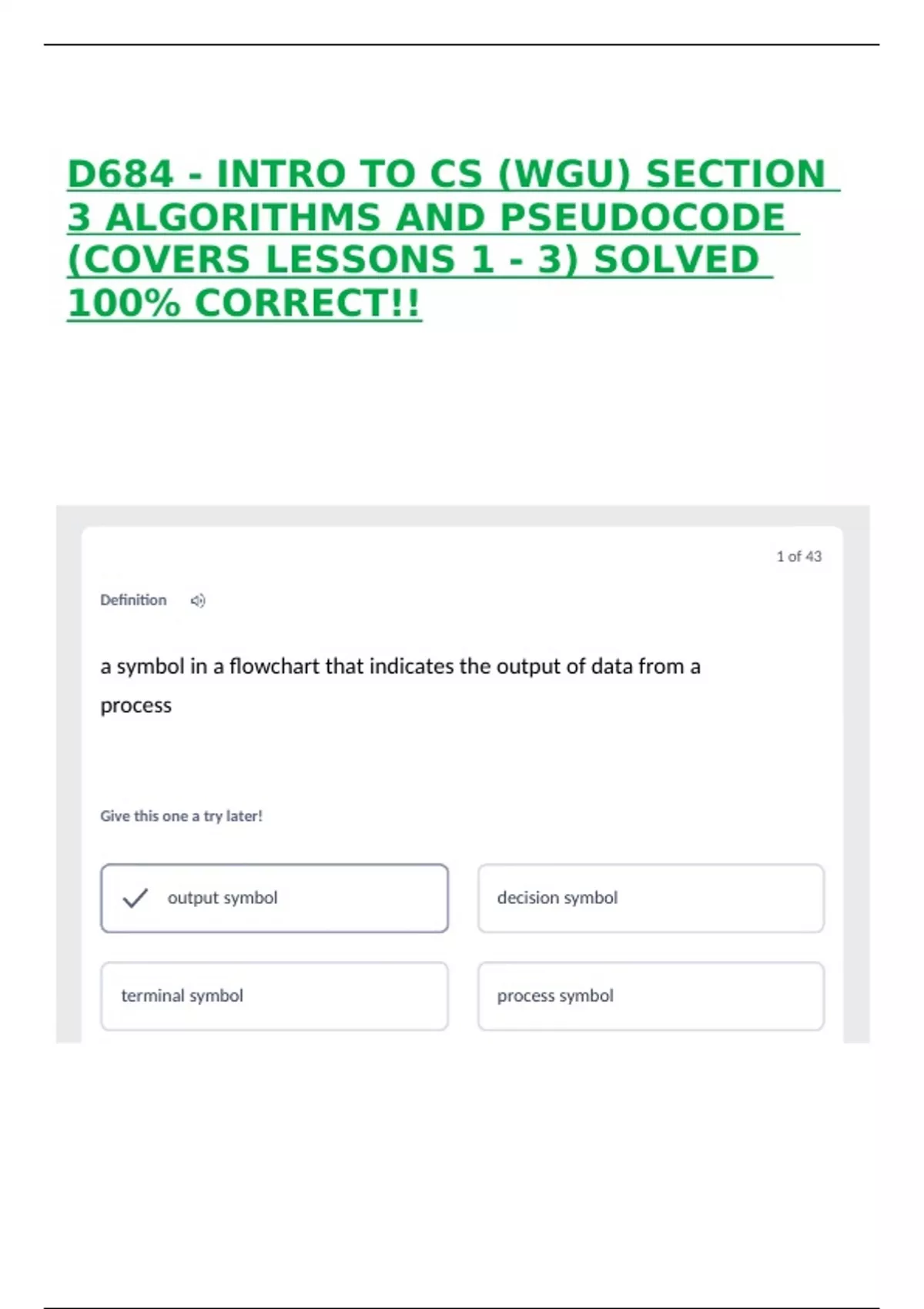This screenshot has width=924, height=1309.
Task: Click the "Give this one a try later!" message
Action: 182,816
